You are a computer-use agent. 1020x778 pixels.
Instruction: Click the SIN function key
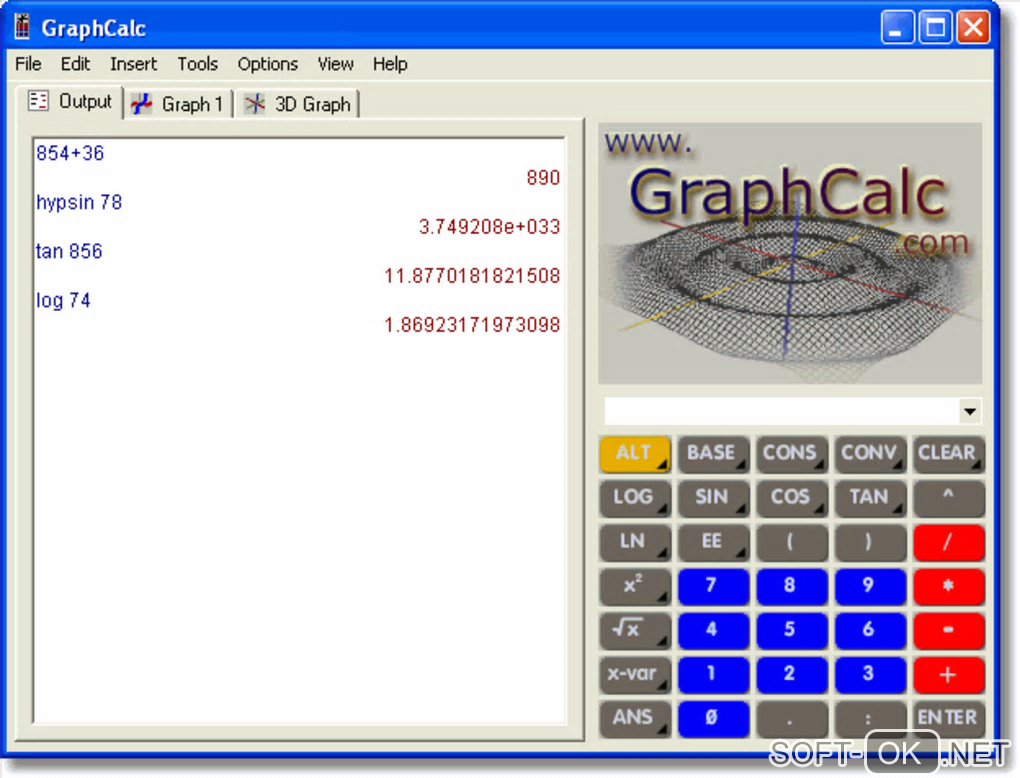[712, 498]
